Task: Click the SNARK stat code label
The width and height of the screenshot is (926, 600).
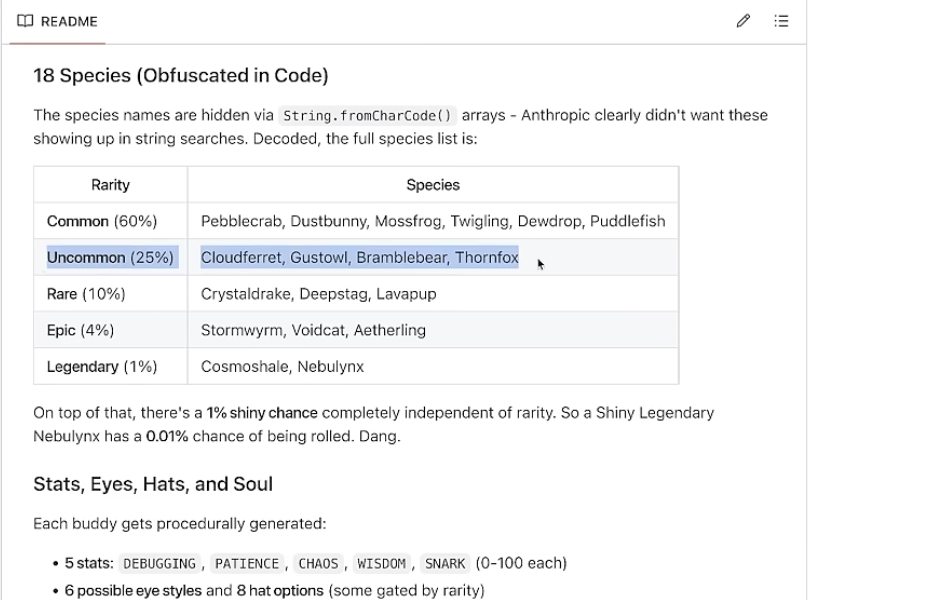Action: [444, 563]
